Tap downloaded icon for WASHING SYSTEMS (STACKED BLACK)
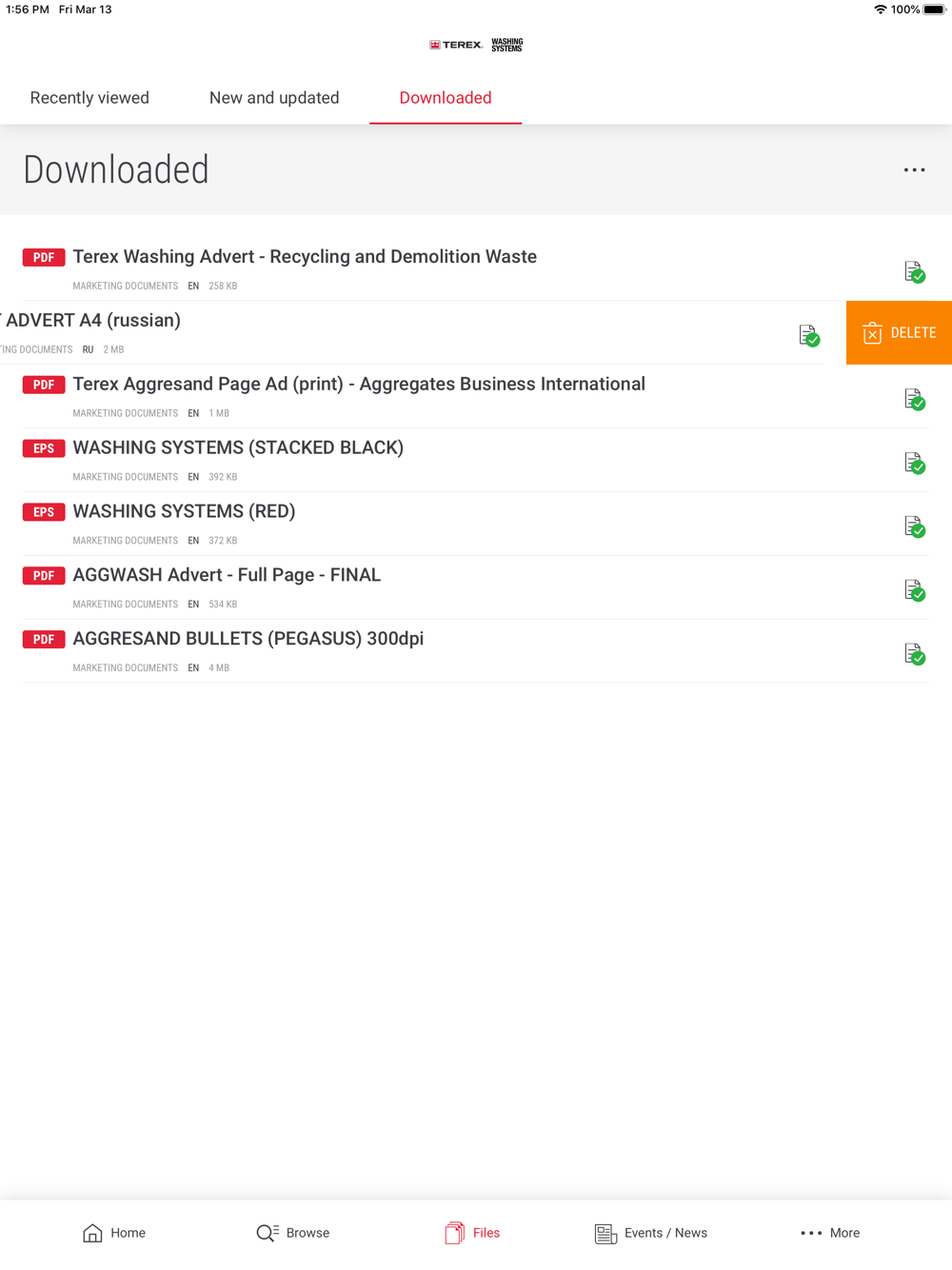 [914, 464]
